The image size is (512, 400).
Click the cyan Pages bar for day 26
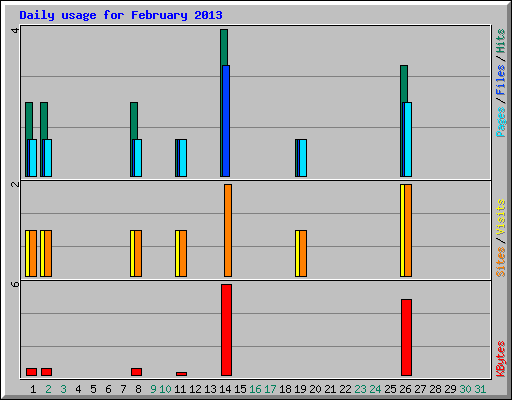coord(408,139)
